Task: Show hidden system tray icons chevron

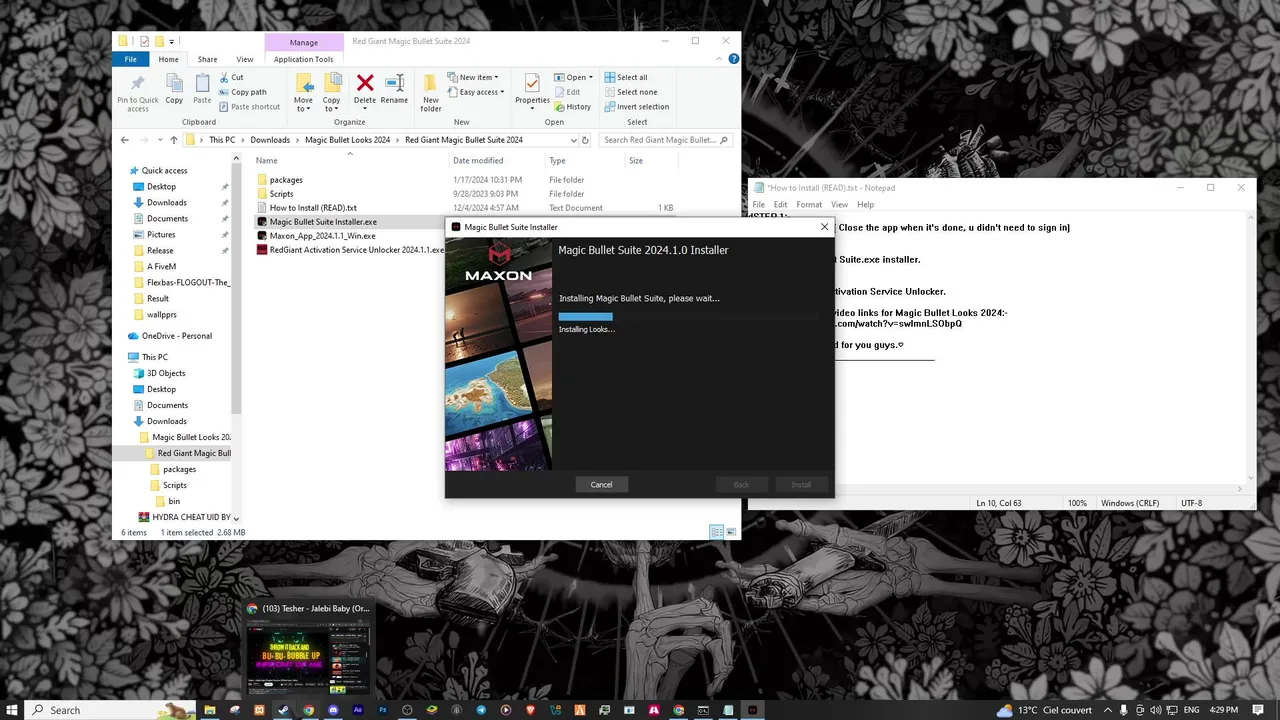Action: point(1109,710)
